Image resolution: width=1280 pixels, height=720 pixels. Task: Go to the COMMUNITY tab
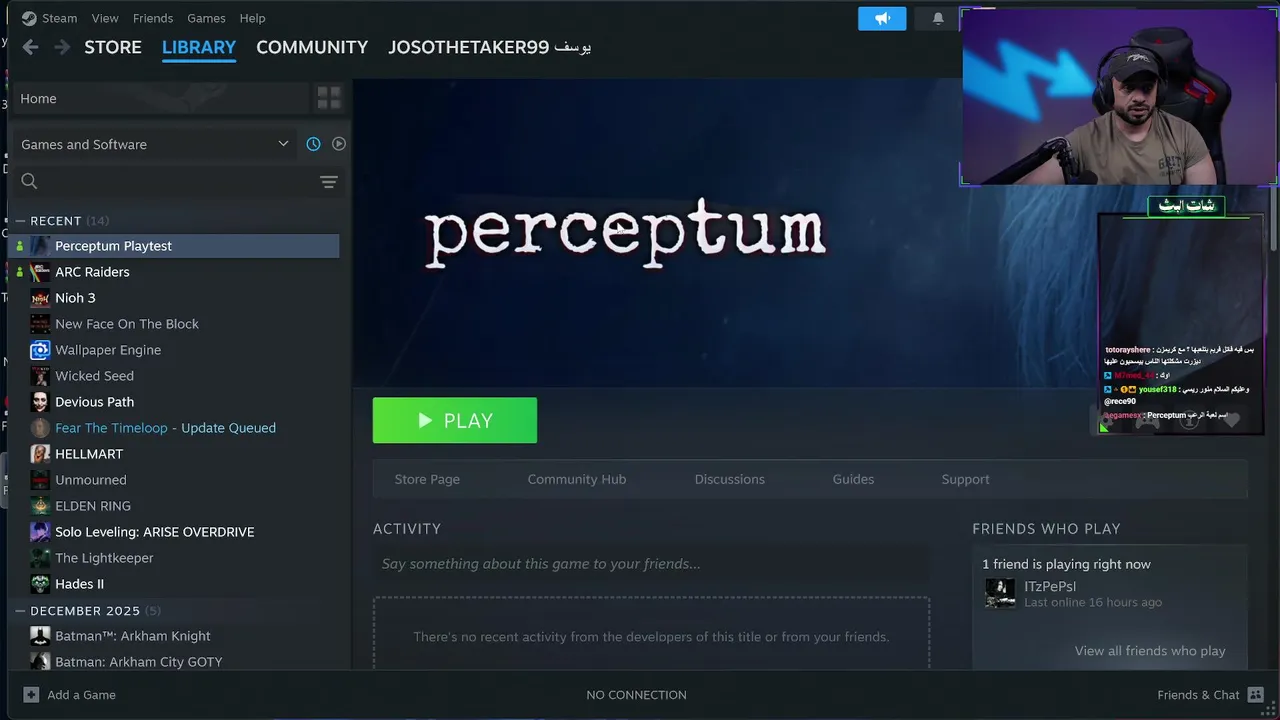click(312, 47)
